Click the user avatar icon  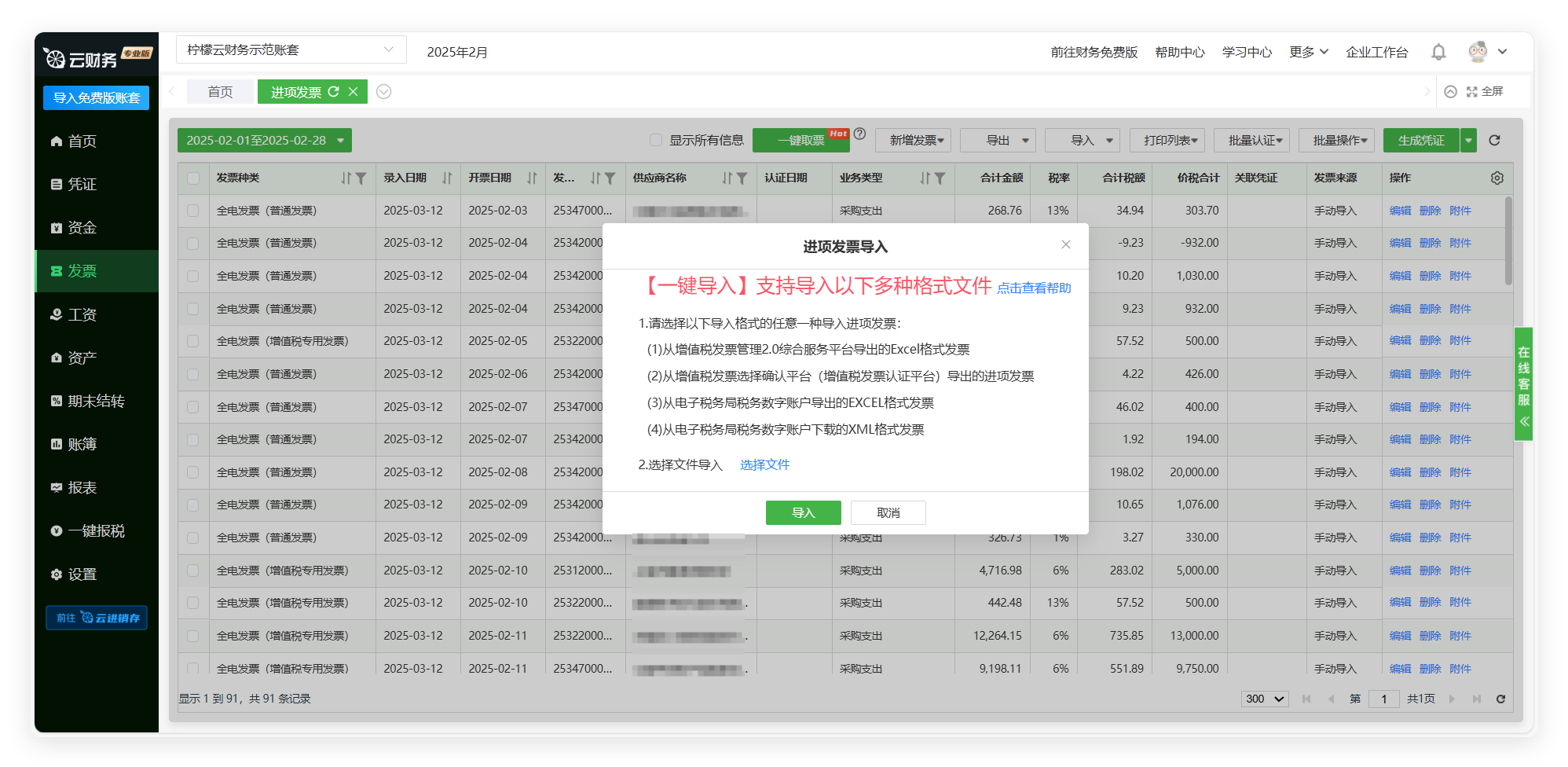1478,52
